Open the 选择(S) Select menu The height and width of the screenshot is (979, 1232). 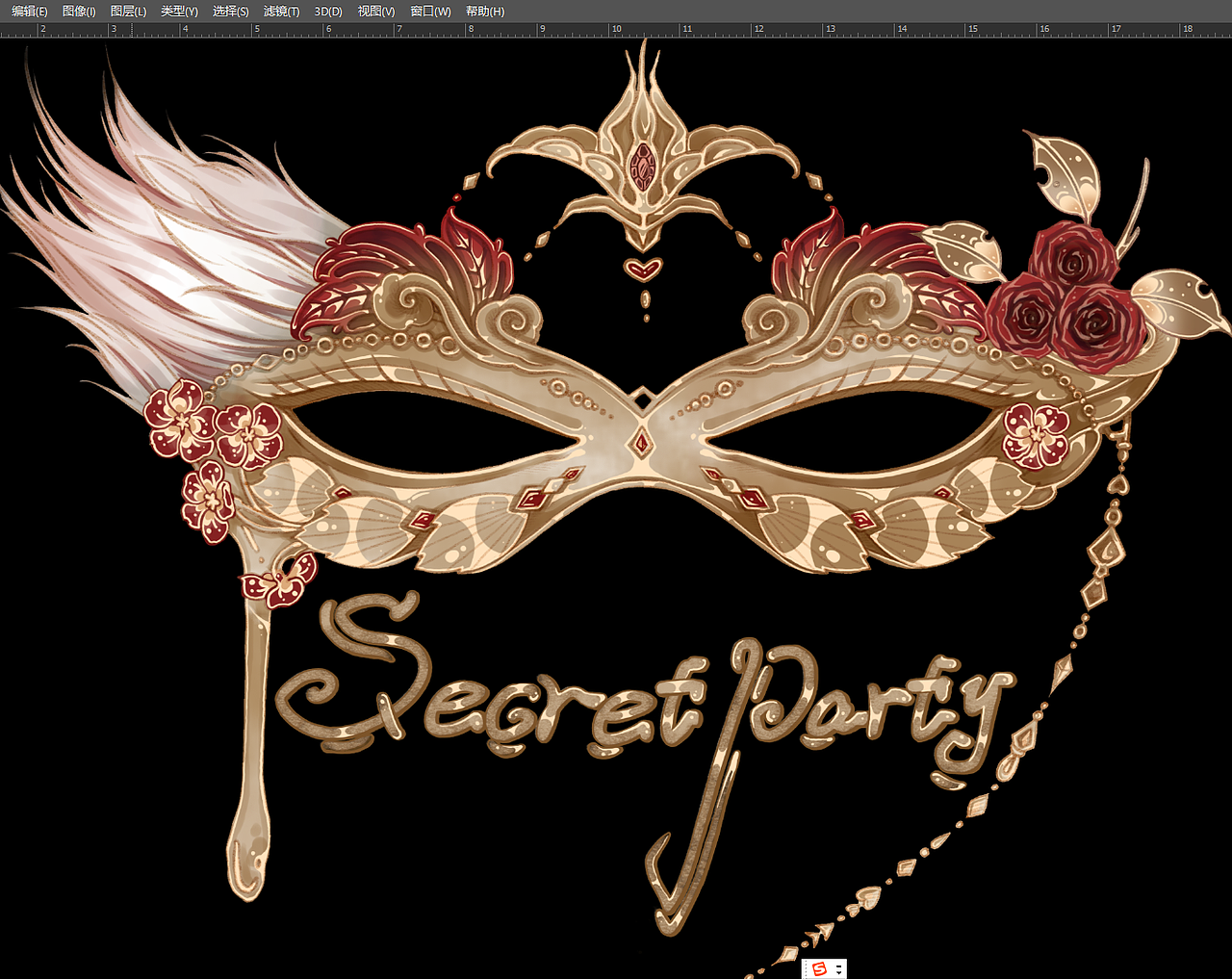point(229,11)
